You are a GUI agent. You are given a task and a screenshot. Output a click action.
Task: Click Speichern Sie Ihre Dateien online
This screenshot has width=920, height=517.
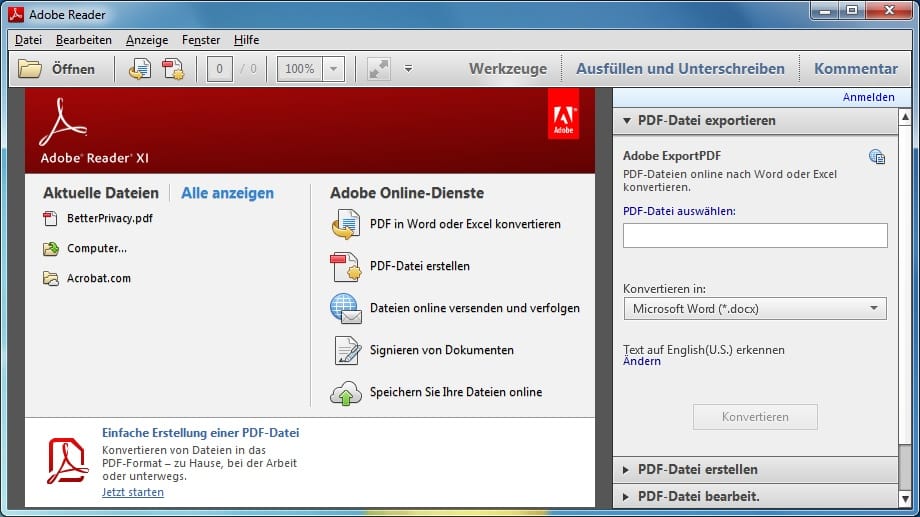point(456,392)
